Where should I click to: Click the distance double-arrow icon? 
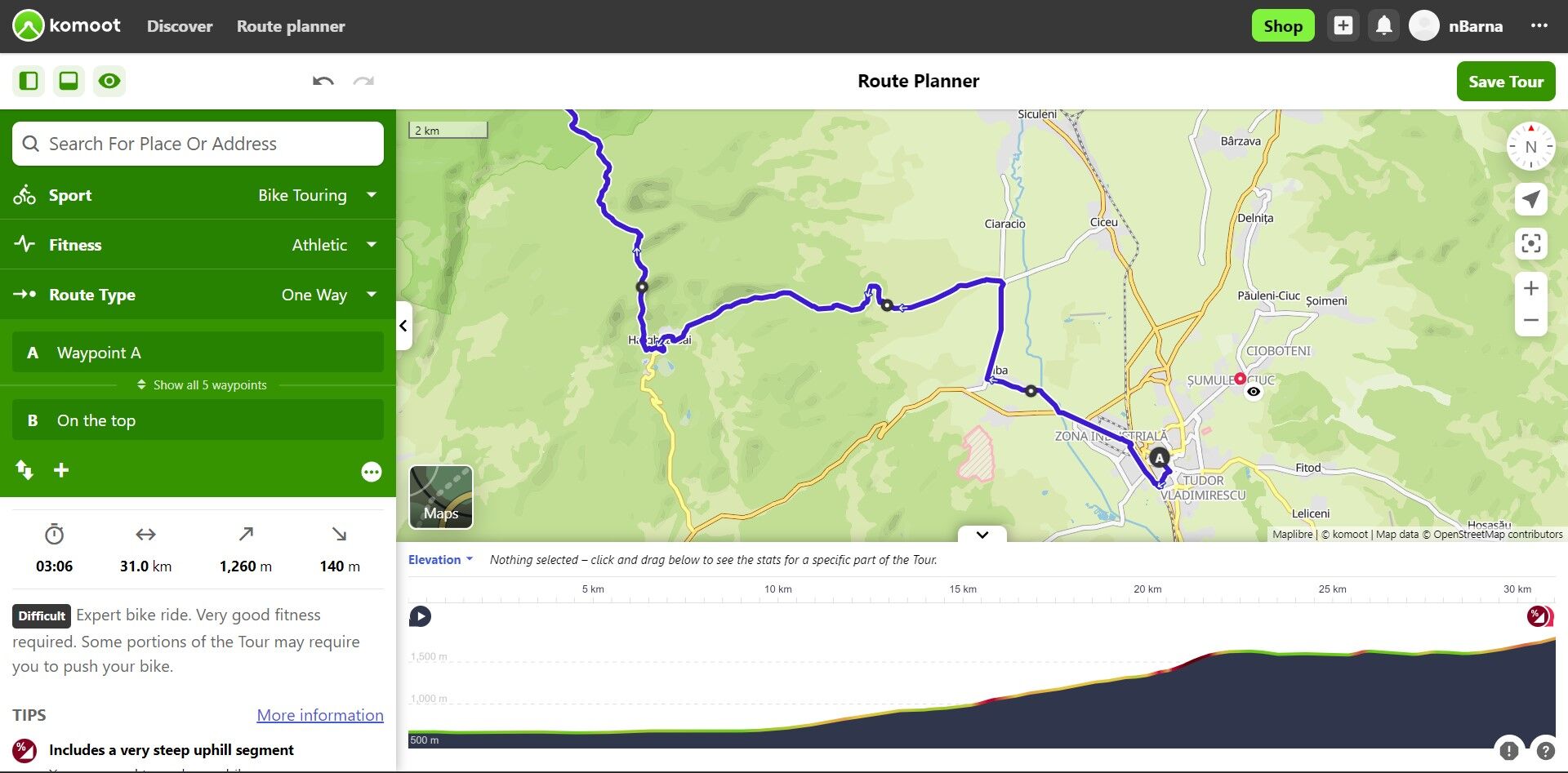[145, 535]
